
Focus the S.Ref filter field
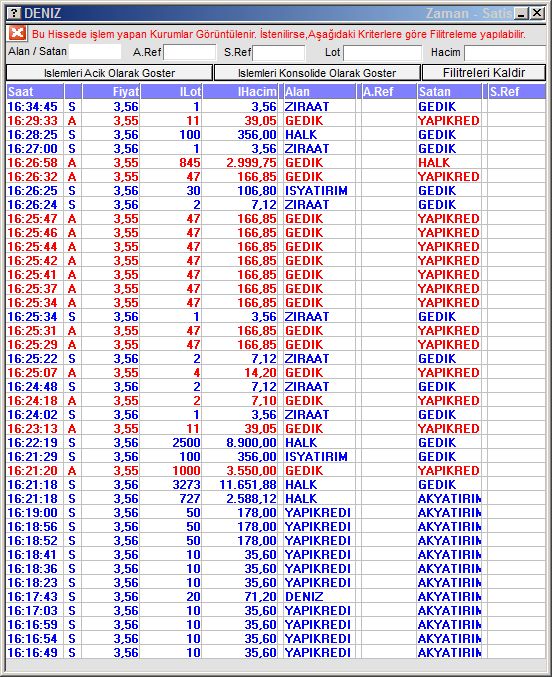[279, 53]
